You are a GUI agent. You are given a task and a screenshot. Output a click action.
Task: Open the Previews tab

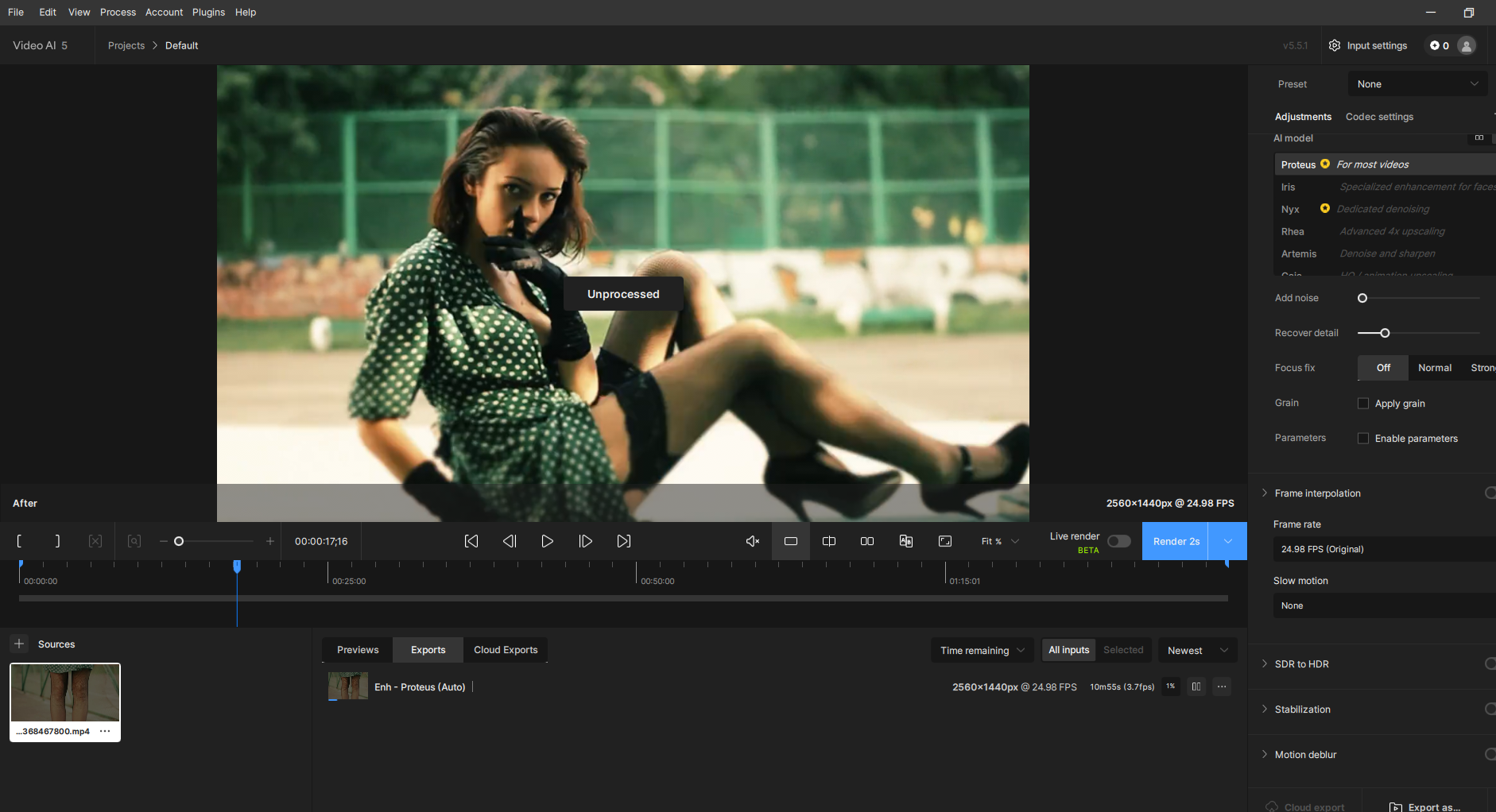(x=358, y=650)
